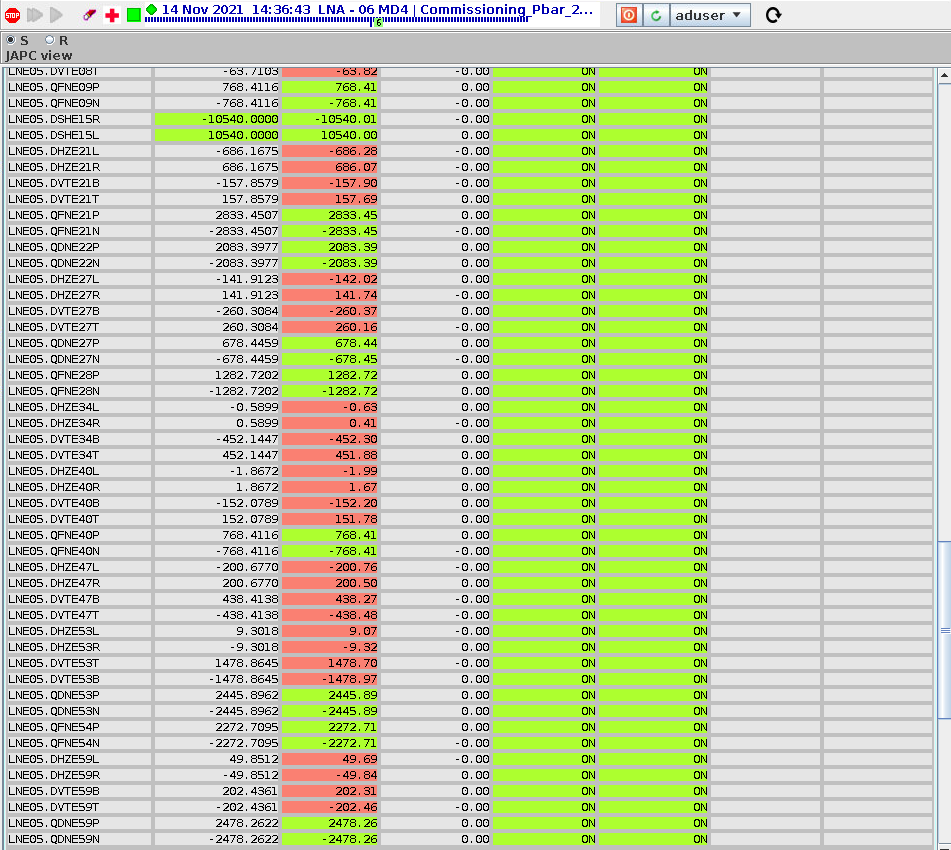
Task: Click the gray play arrow icon
Action: (x=56, y=15)
